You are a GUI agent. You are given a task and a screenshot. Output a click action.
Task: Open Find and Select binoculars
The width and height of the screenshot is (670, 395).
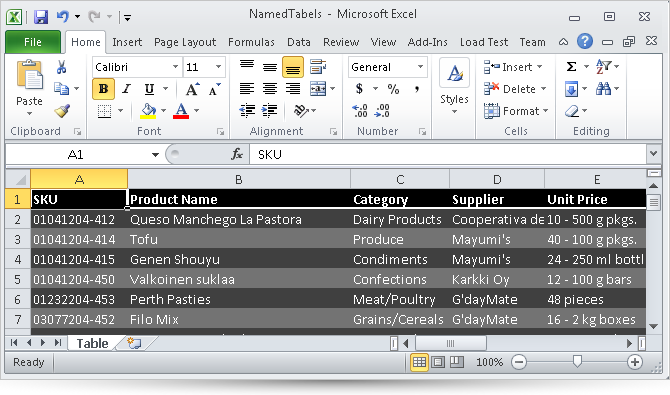pos(603,89)
